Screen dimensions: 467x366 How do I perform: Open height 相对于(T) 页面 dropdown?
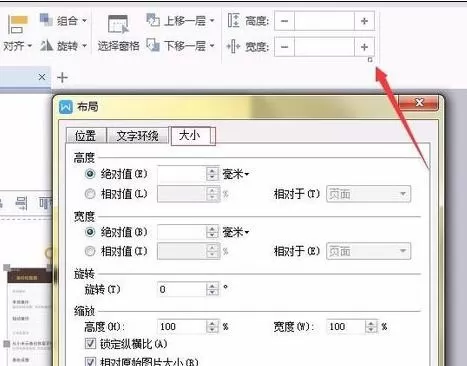pyautogui.click(x=369, y=194)
